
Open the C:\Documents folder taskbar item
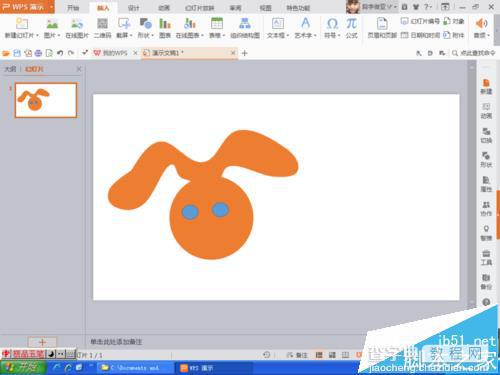pyautogui.click(x=135, y=368)
